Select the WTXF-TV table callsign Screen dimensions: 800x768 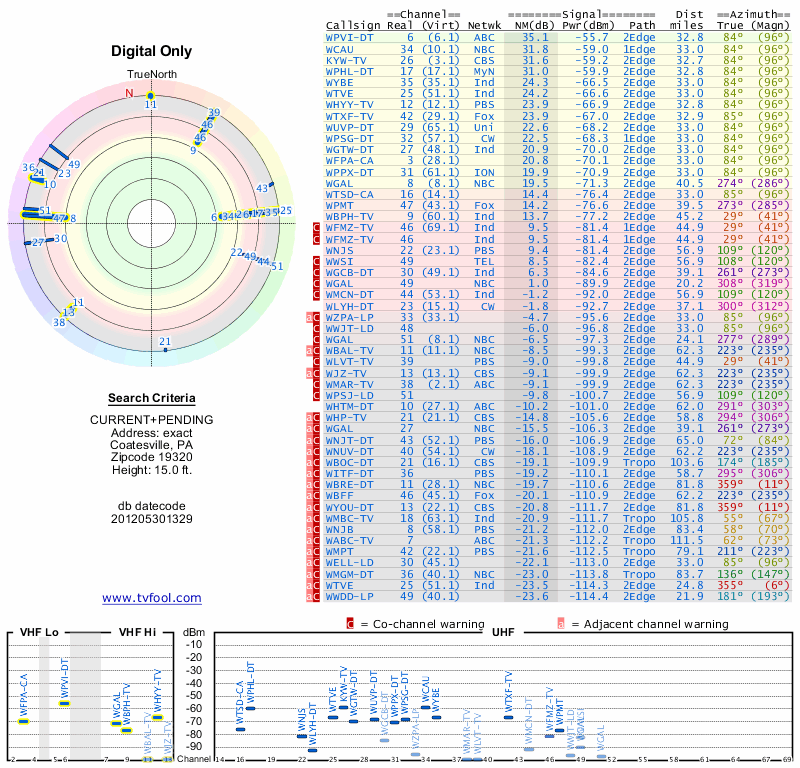coord(349,116)
